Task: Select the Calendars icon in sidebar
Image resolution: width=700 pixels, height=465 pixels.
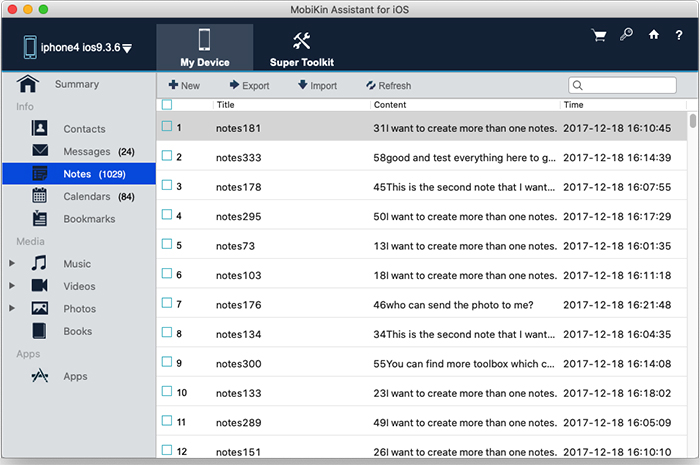Action: [x=40, y=195]
